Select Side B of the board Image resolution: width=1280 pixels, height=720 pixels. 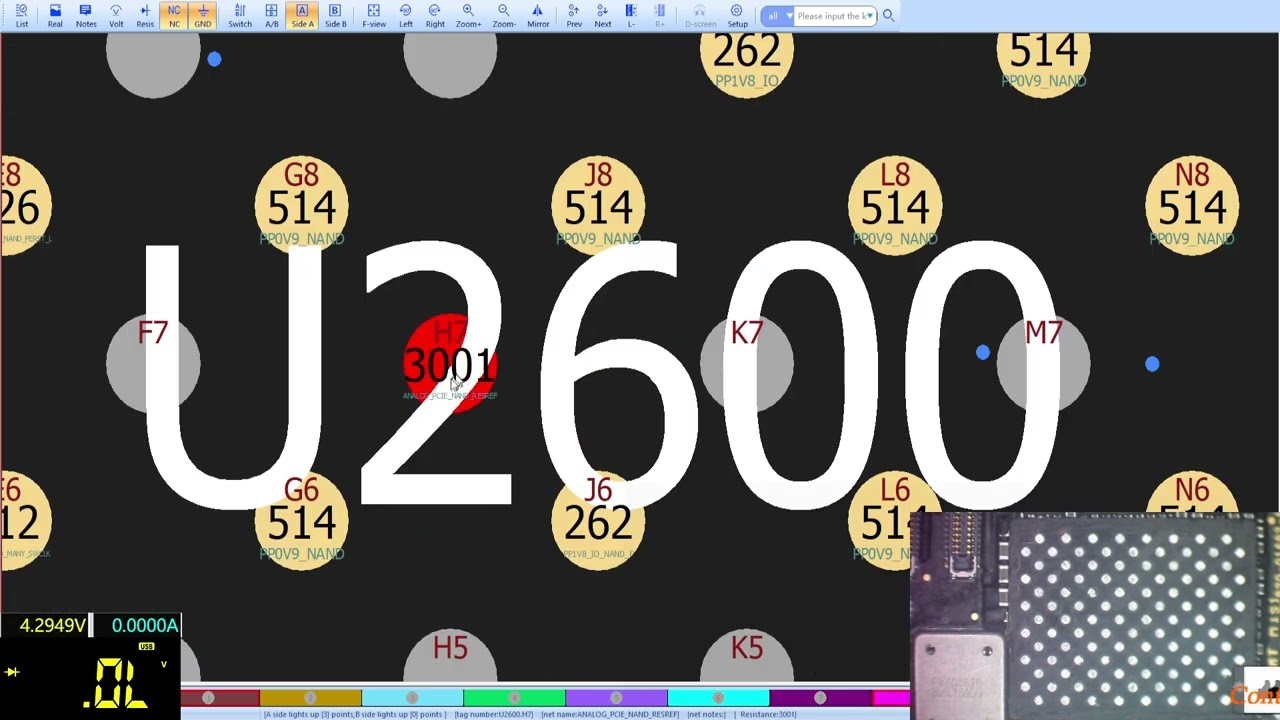pos(335,15)
